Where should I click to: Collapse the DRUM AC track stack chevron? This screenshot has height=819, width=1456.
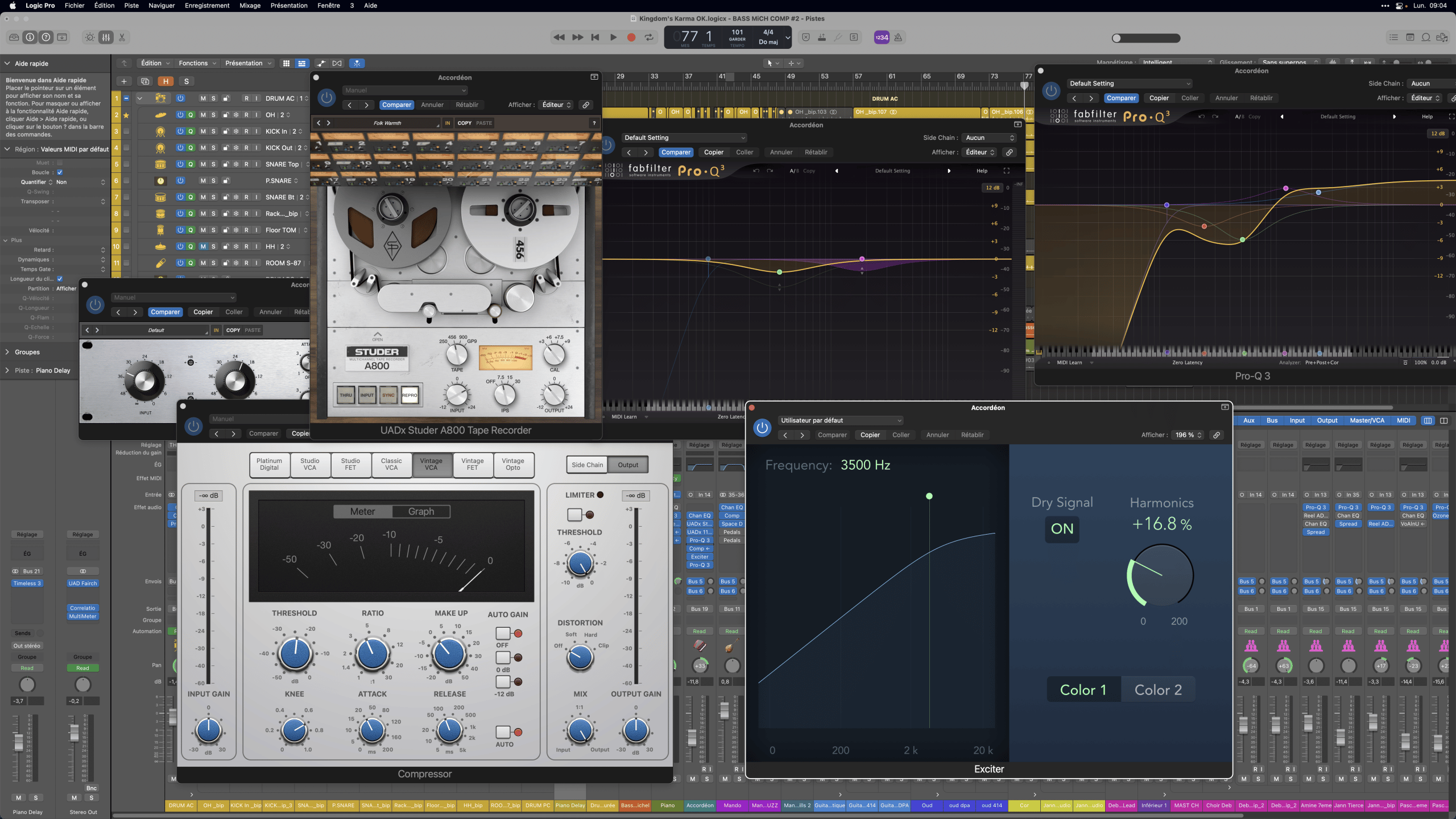coord(139,98)
